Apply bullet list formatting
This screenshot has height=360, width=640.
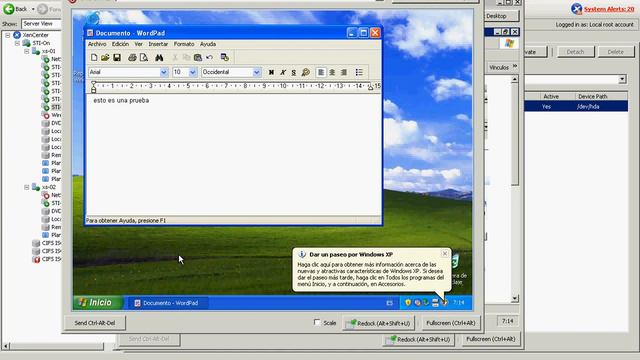pos(359,72)
